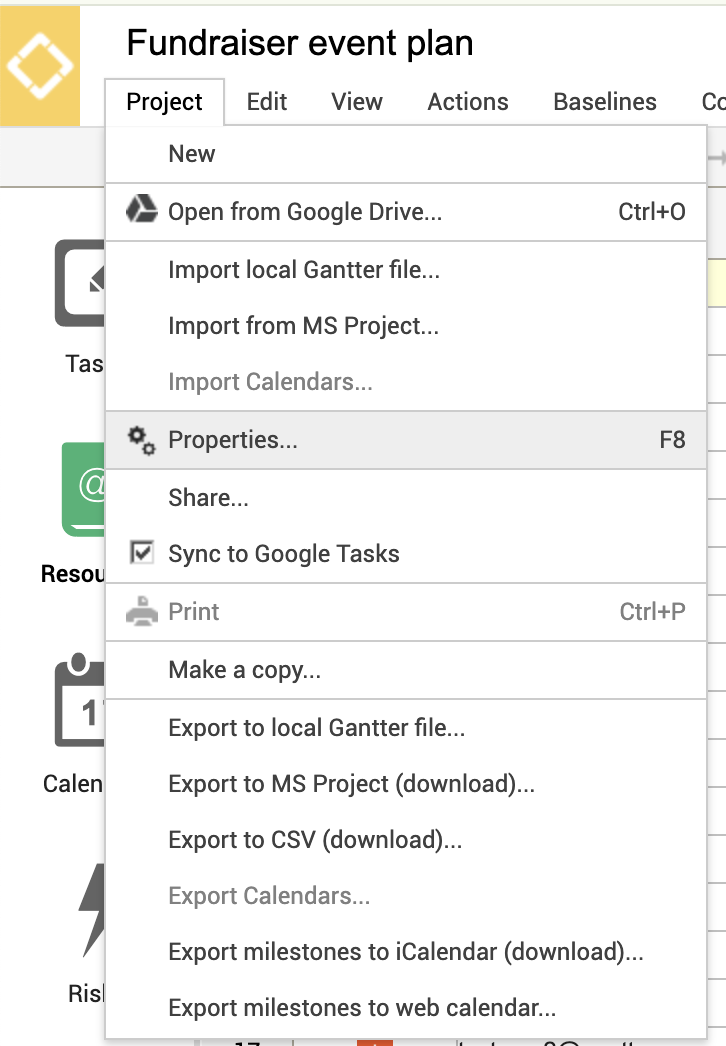Viewport: 726px width, 1046px height.
Task: Click Export Calendars menu entry
Action: coord(406,896)
